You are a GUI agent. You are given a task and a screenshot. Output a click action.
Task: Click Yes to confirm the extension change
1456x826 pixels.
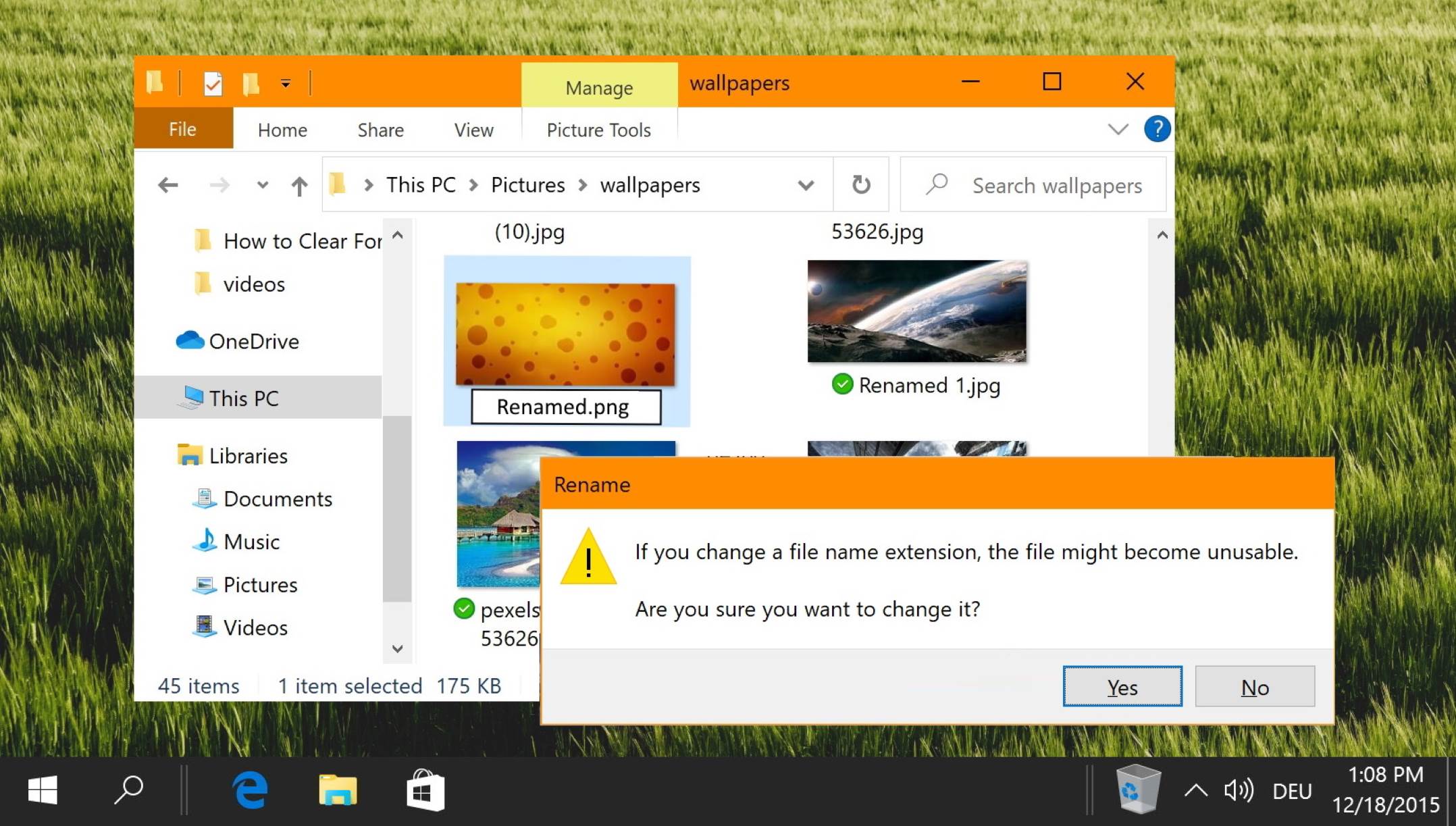click(x=1122, y=687)
